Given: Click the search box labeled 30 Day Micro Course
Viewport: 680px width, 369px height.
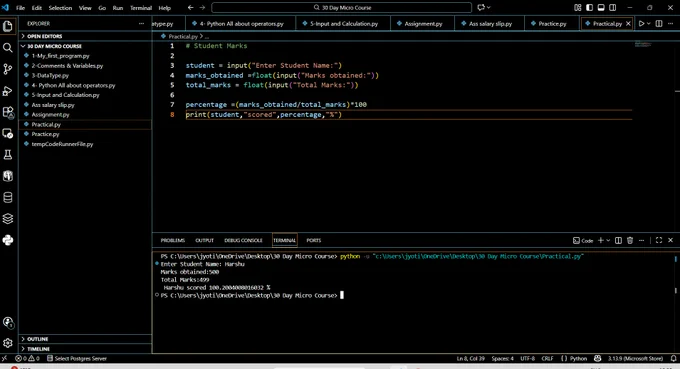Looking at the screenshot, I should point(342,7).
